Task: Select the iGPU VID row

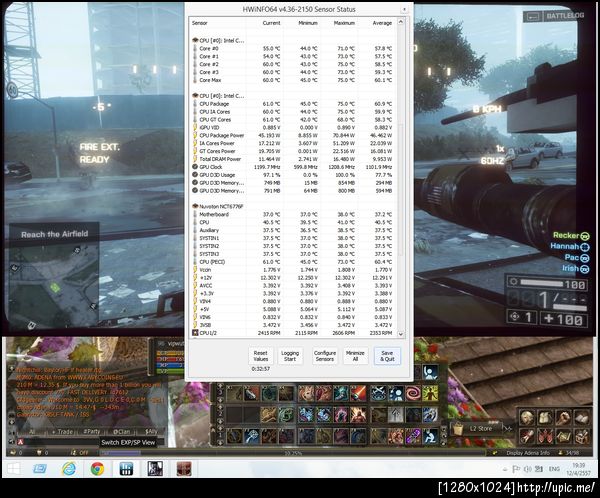Action: 293,127
